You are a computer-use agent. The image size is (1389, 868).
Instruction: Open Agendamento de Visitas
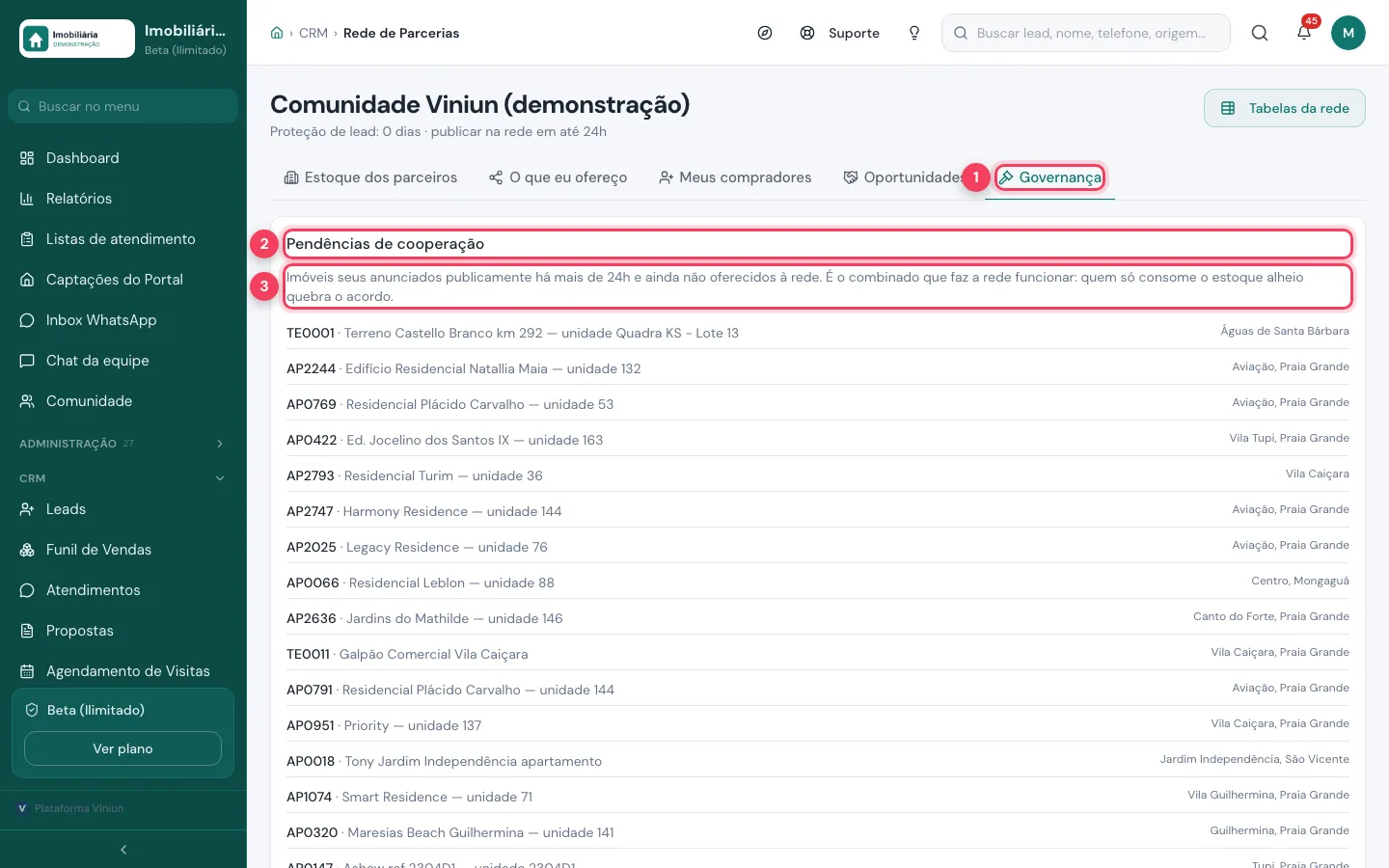coord(123,671)
